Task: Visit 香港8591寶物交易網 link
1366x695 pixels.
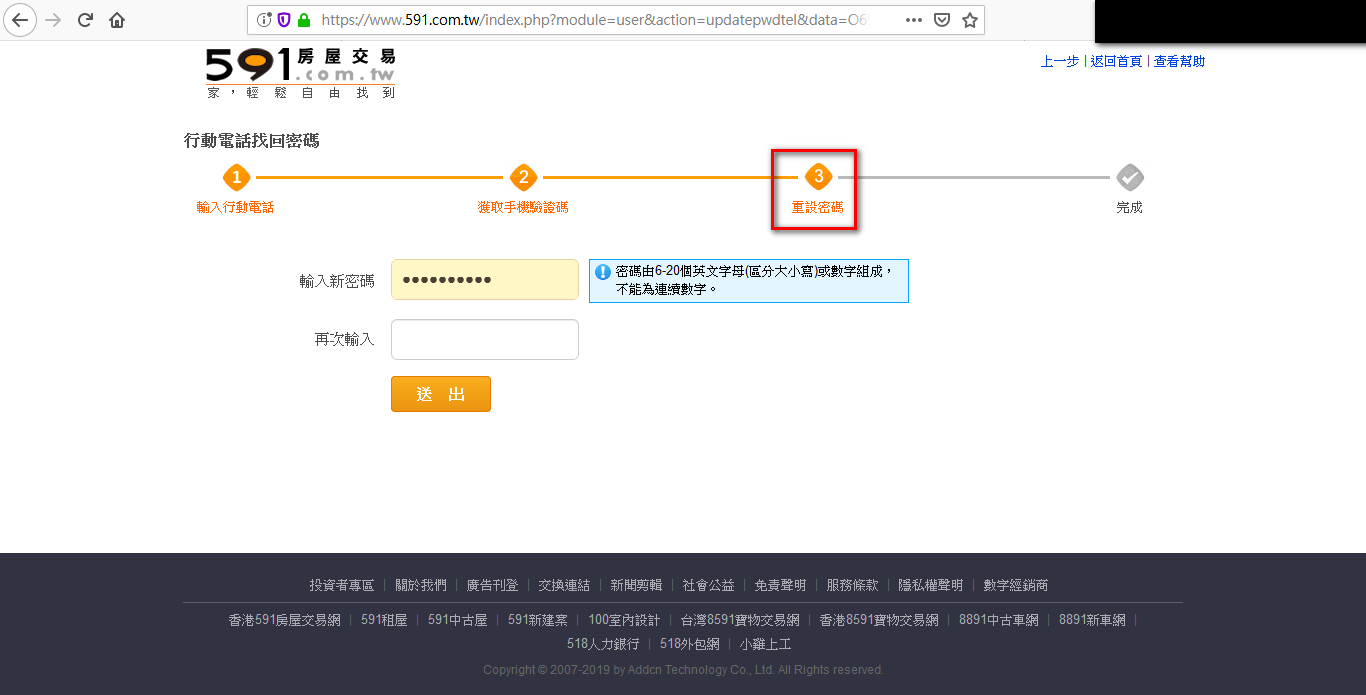Action: 879,620
